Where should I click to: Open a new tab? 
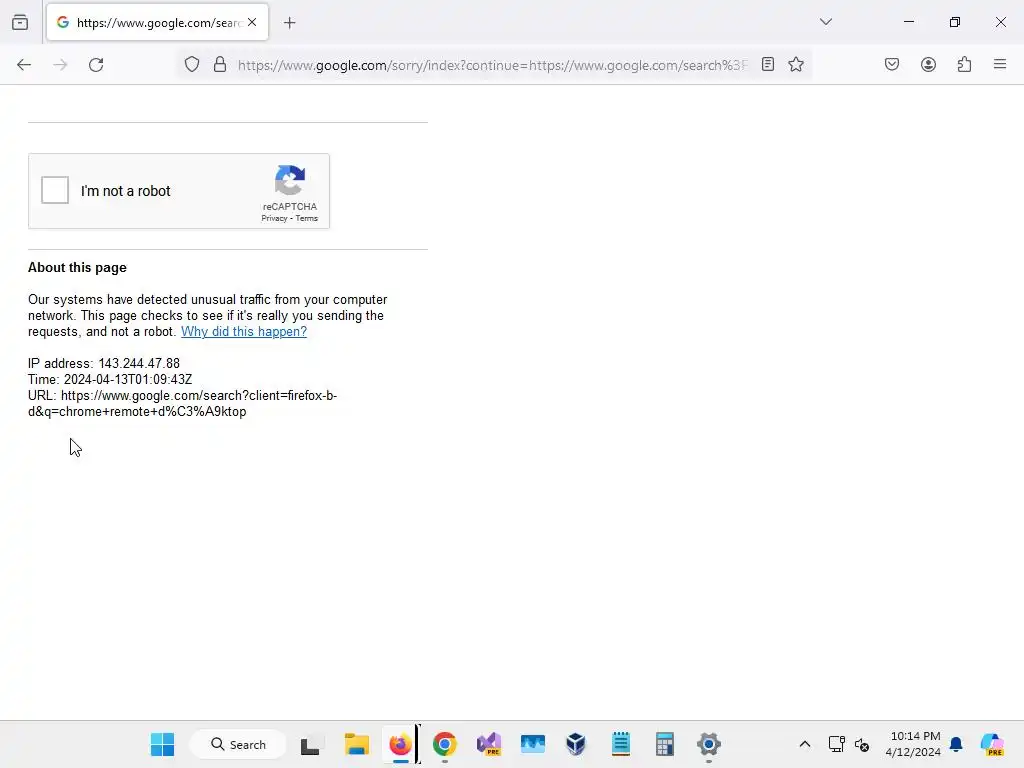290,23
